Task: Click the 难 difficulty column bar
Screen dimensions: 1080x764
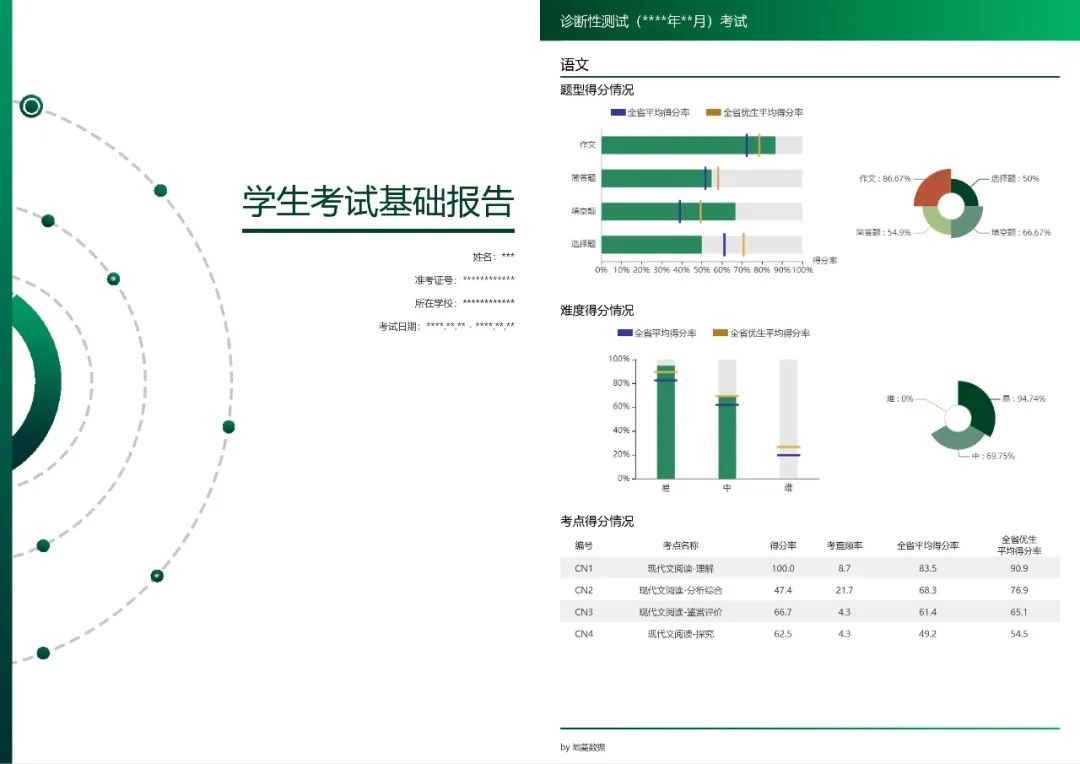Action: click(788, 419)
